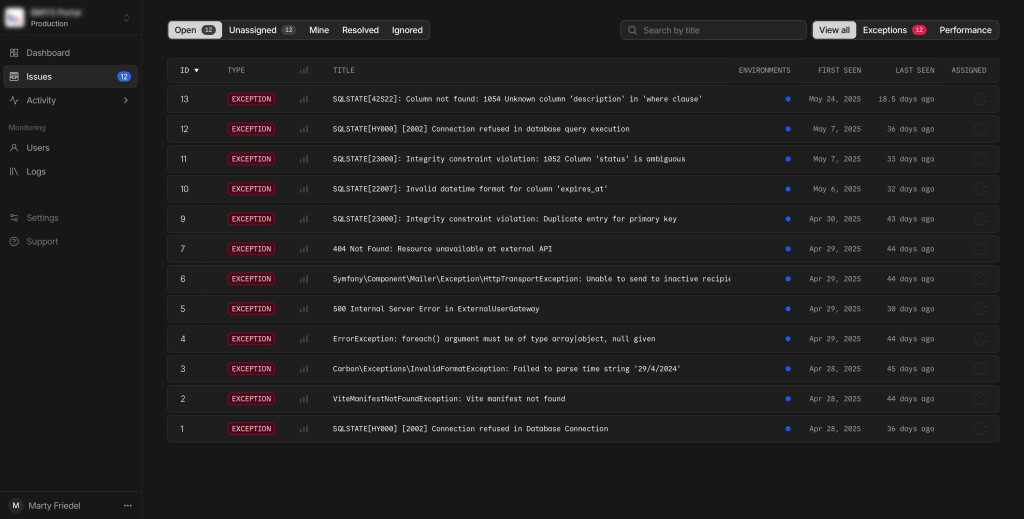Open the Duplicate entry for primary key issue
This screenshot has height=519, width=1024.
point(504,219)
